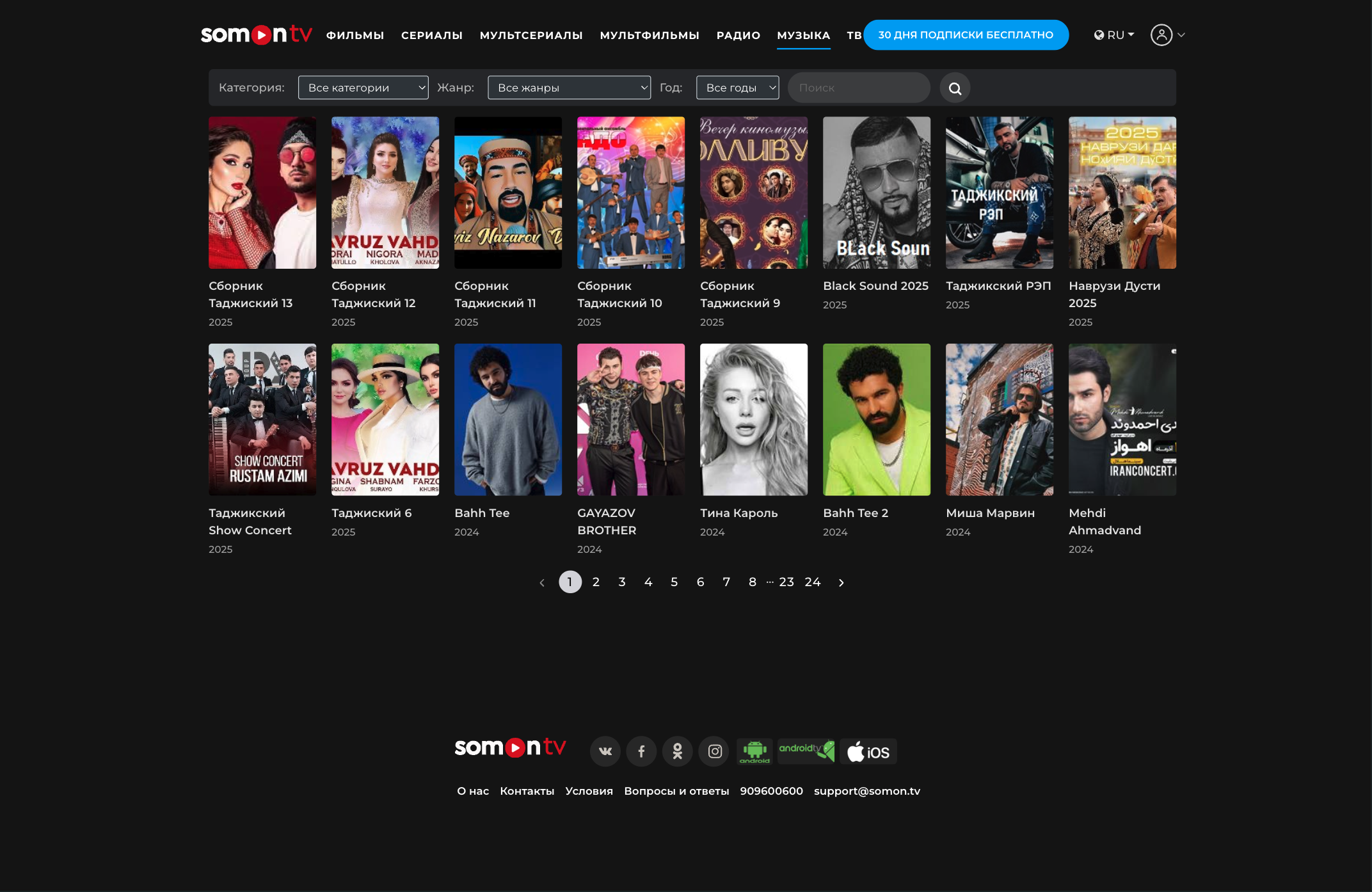
Task: Open the Условия footer link
Action: pos(589,791)
